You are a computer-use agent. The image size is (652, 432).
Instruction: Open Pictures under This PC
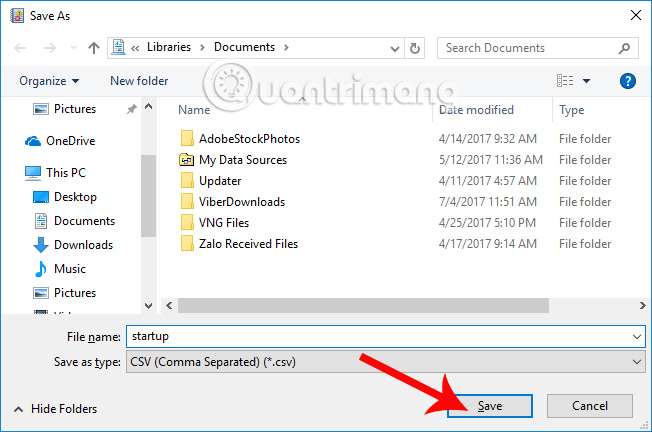64,293
